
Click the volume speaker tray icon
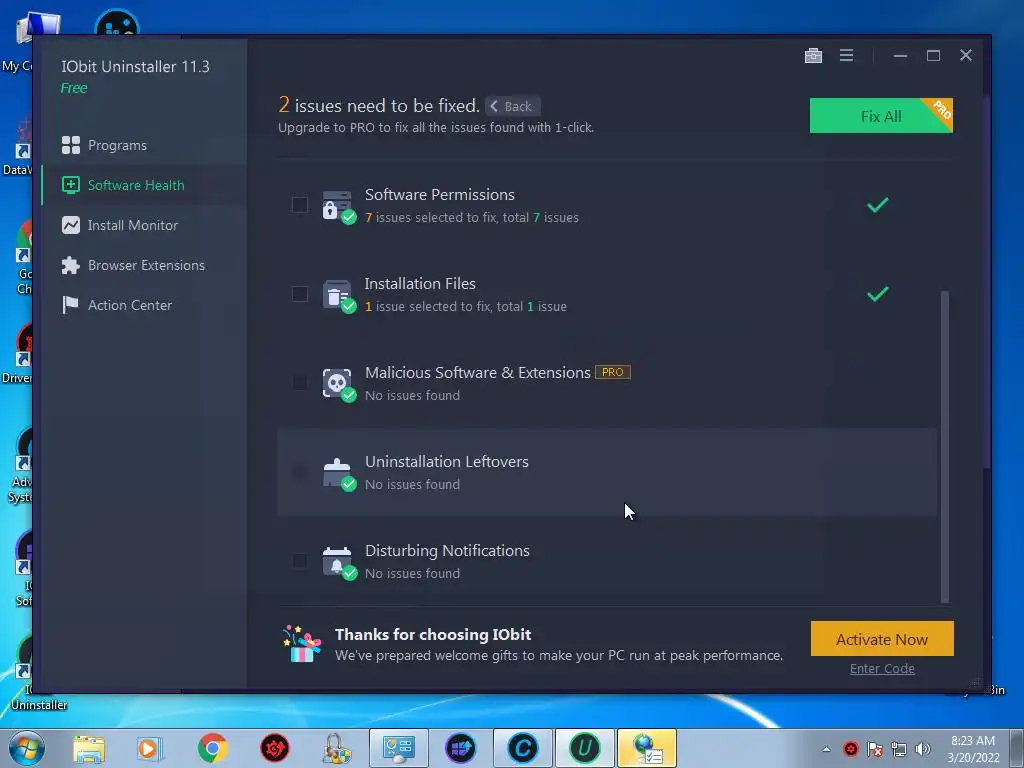click(923, 749)
